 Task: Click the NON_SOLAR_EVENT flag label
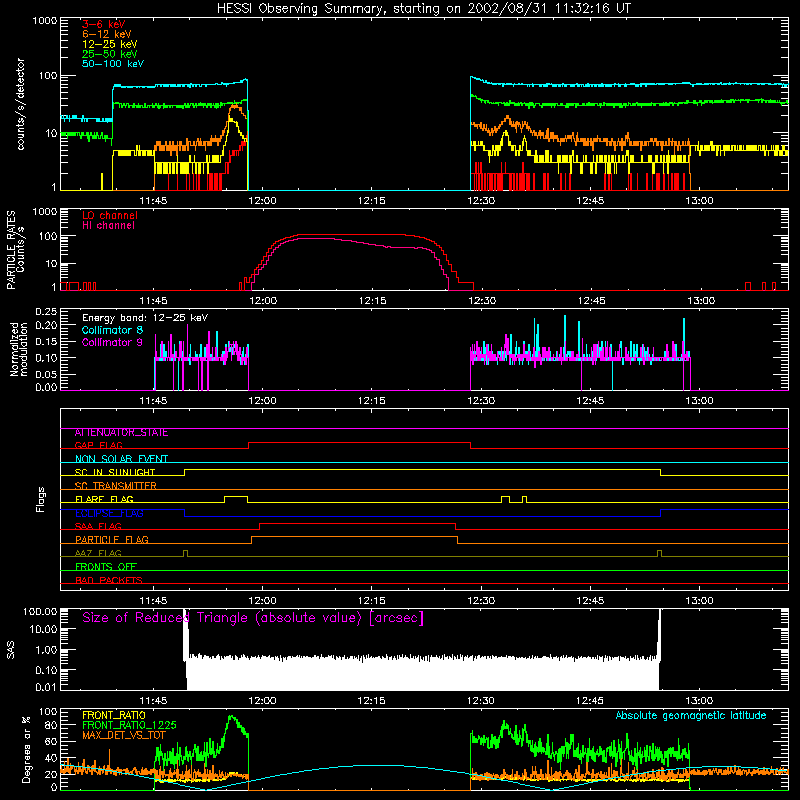[121, 459]
